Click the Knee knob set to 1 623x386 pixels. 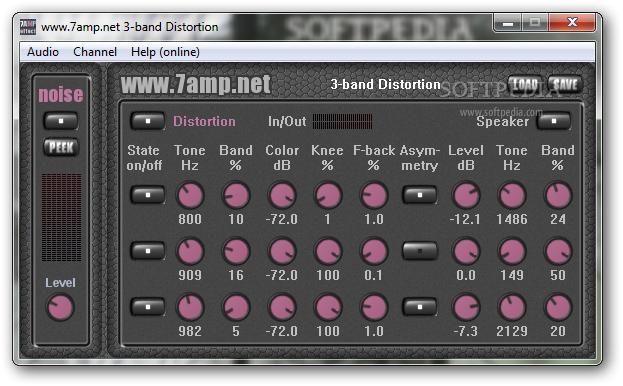point(328,195)
